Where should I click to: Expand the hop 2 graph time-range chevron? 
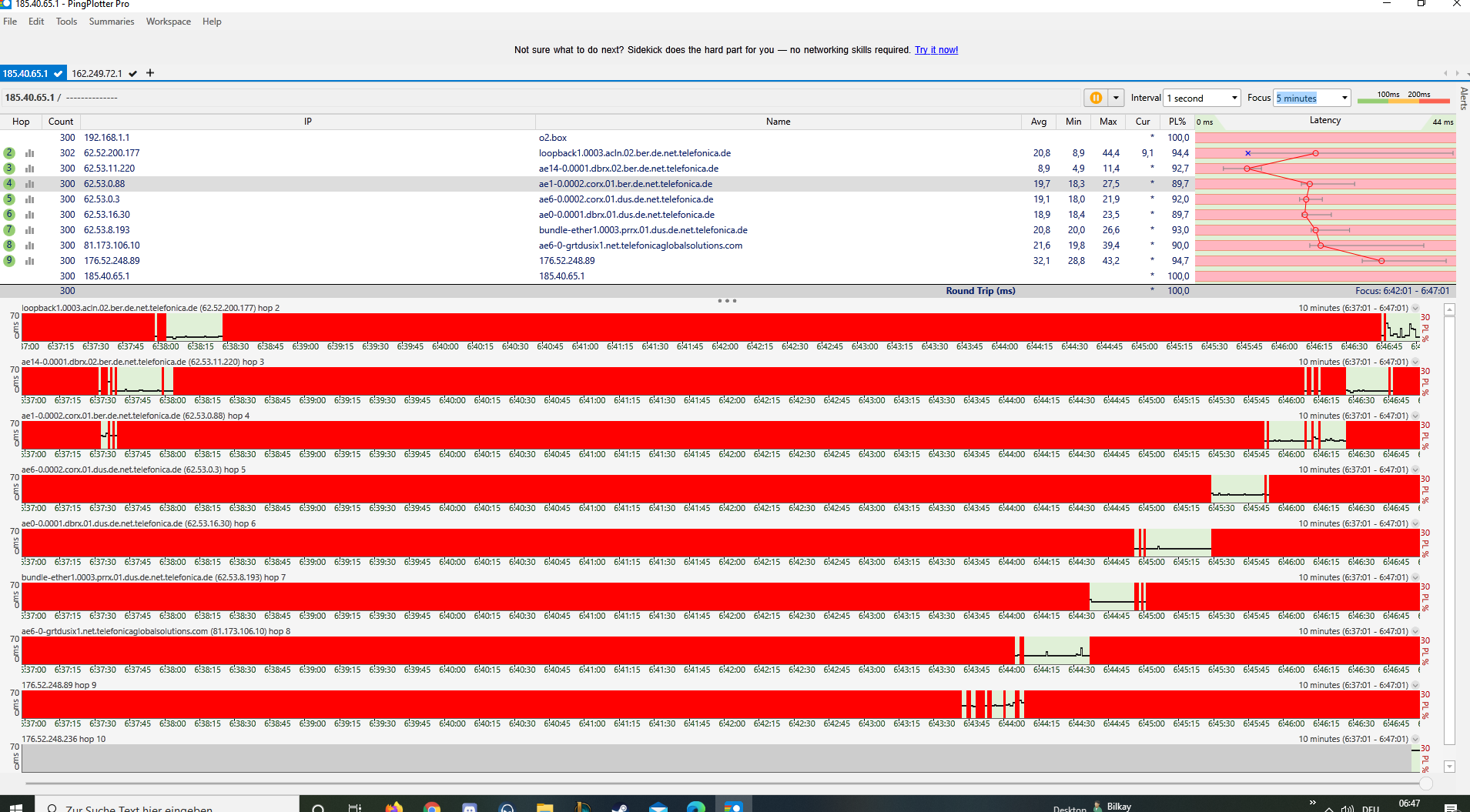point(1415,308)
